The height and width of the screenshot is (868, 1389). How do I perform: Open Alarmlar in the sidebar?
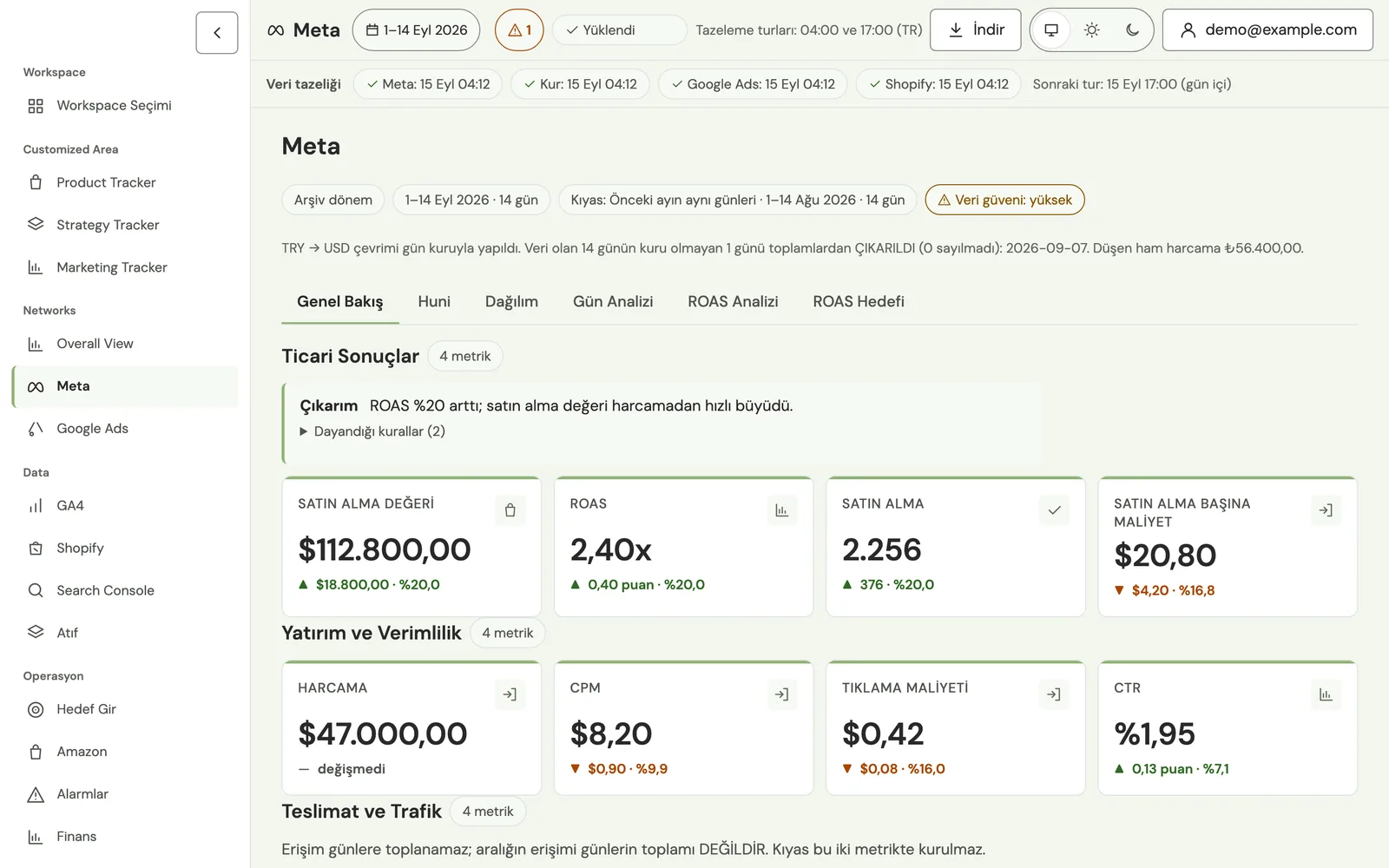tap(125, 794)
